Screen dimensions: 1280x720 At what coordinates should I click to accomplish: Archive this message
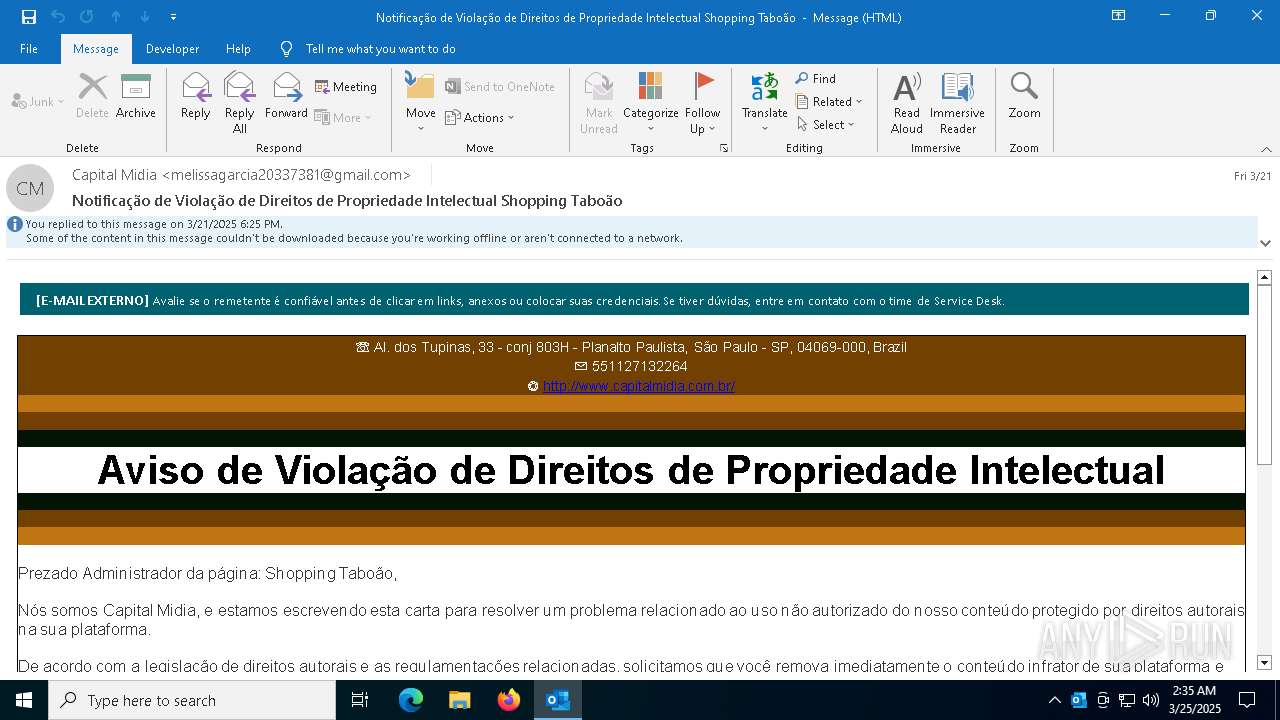point(136,96)
